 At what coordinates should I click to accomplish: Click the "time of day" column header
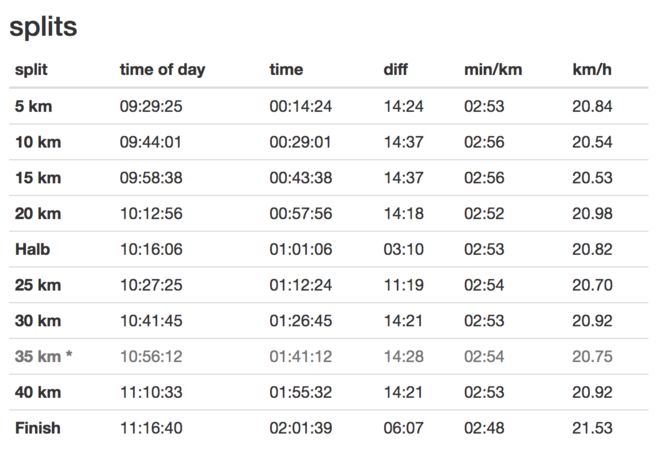[162, 70]
